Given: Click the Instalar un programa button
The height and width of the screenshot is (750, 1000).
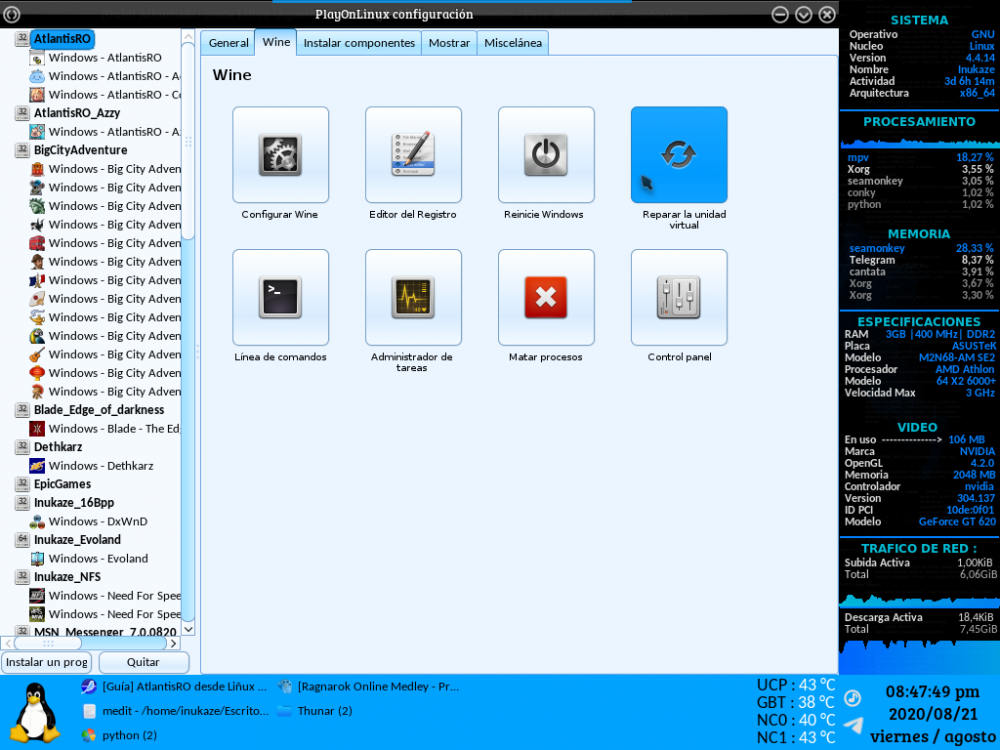Looking at the screenshot, I should click(48, 662).
